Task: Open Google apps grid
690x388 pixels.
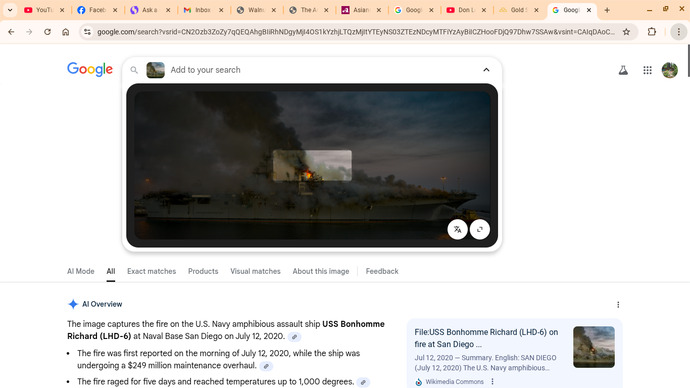Action: (647, 70)
